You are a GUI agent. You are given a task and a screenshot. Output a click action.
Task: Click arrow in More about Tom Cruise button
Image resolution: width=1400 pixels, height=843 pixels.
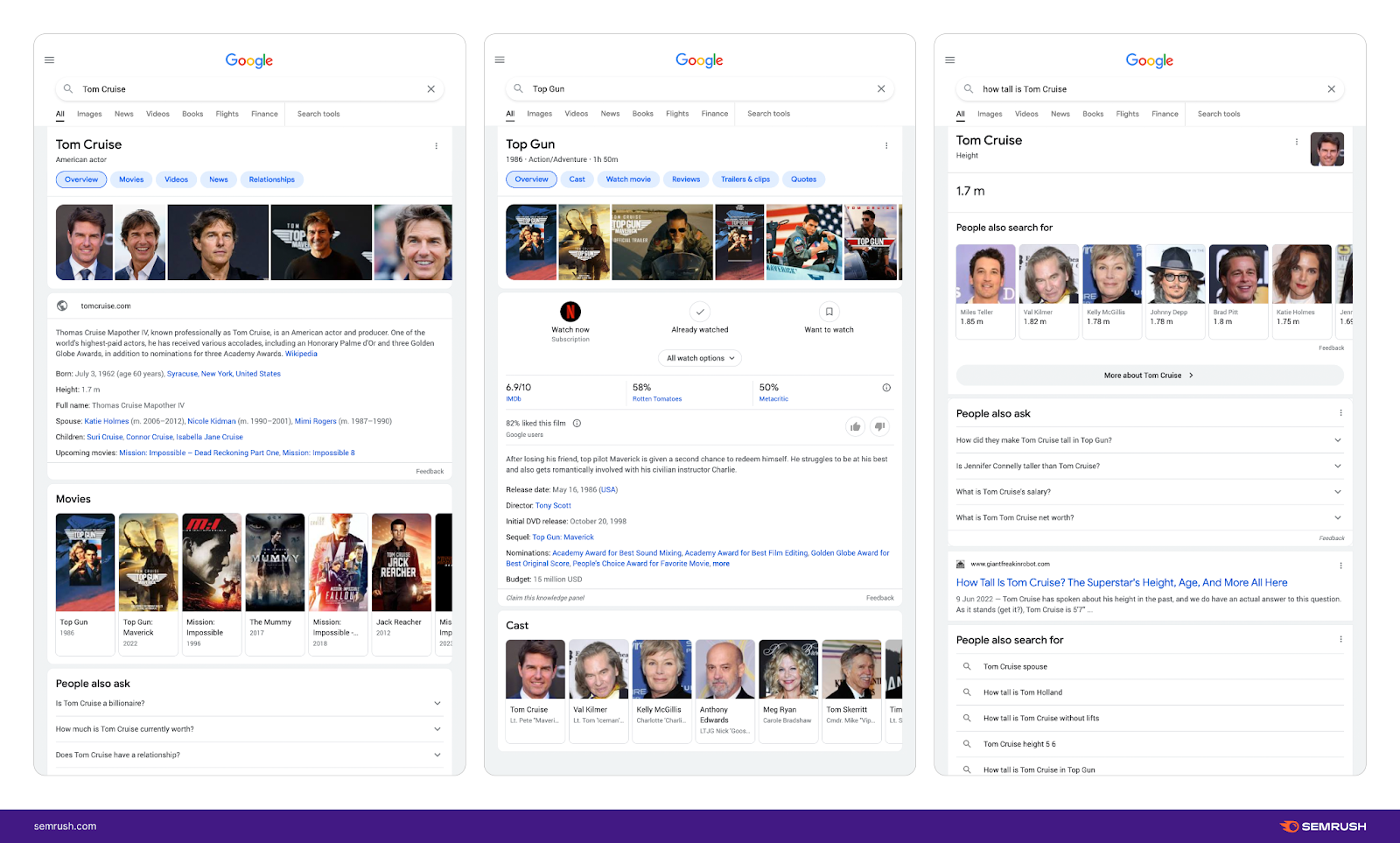[1191, 376]
